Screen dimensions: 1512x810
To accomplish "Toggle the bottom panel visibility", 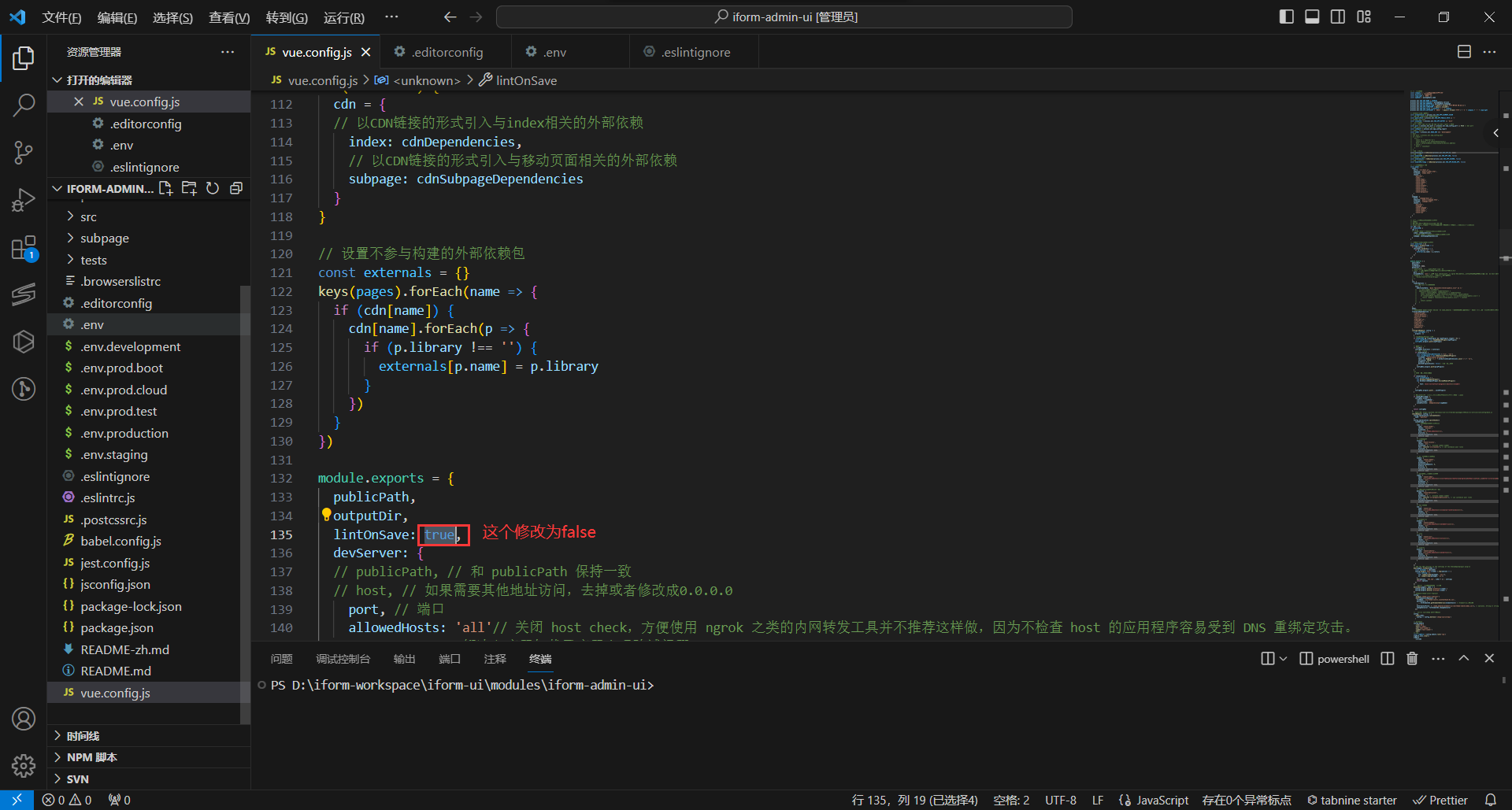I will pyautogui.click(x=1312, y=17).
